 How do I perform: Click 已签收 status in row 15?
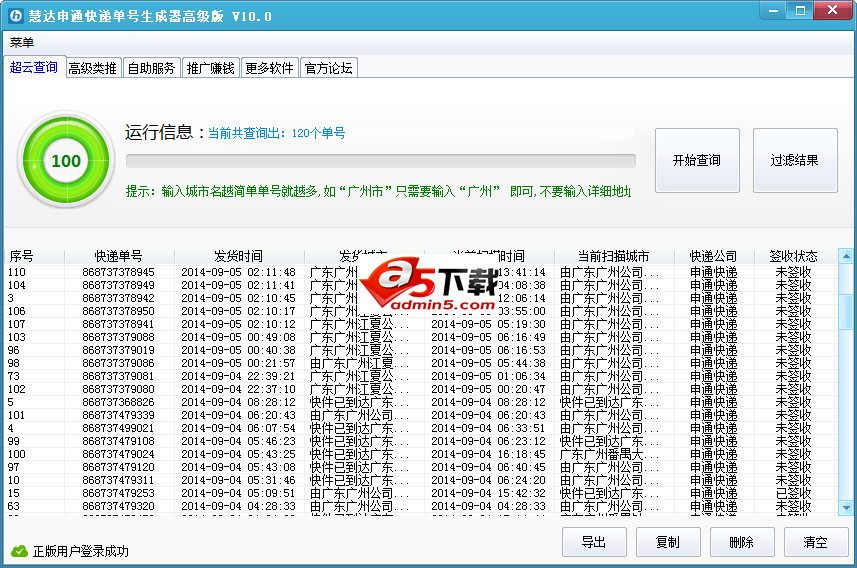(x=793, y=494)
